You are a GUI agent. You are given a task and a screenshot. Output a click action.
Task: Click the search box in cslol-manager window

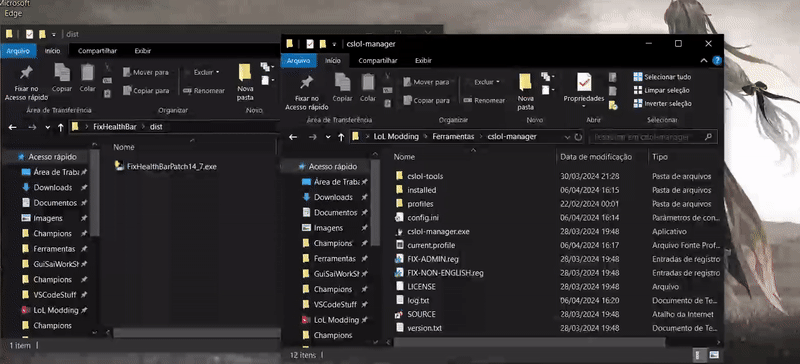pos(653,137)
